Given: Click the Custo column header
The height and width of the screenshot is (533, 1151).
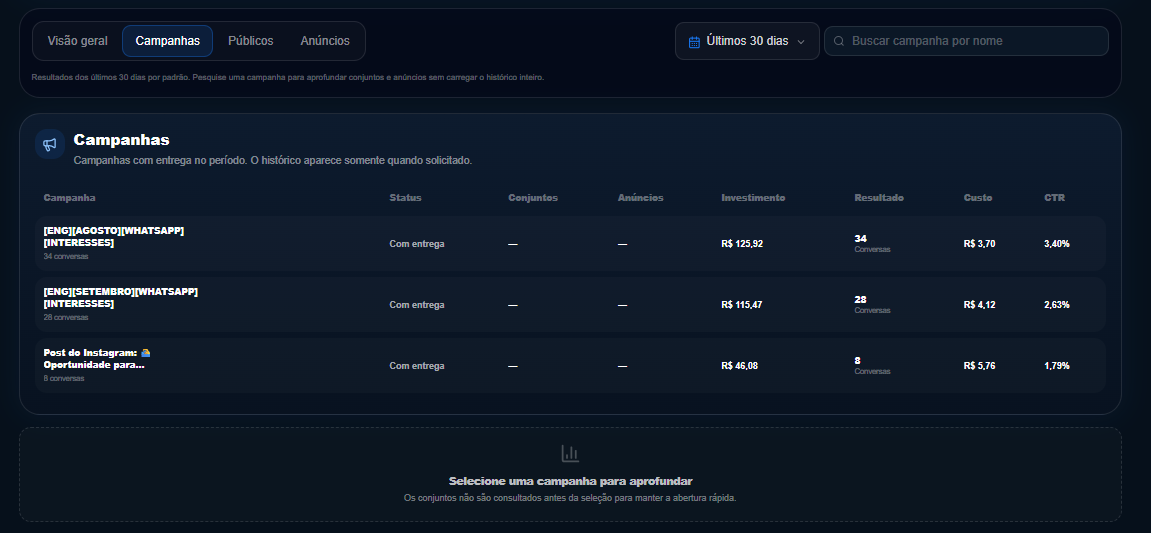Looking at the screenshot, I should [x=978, y=198].
